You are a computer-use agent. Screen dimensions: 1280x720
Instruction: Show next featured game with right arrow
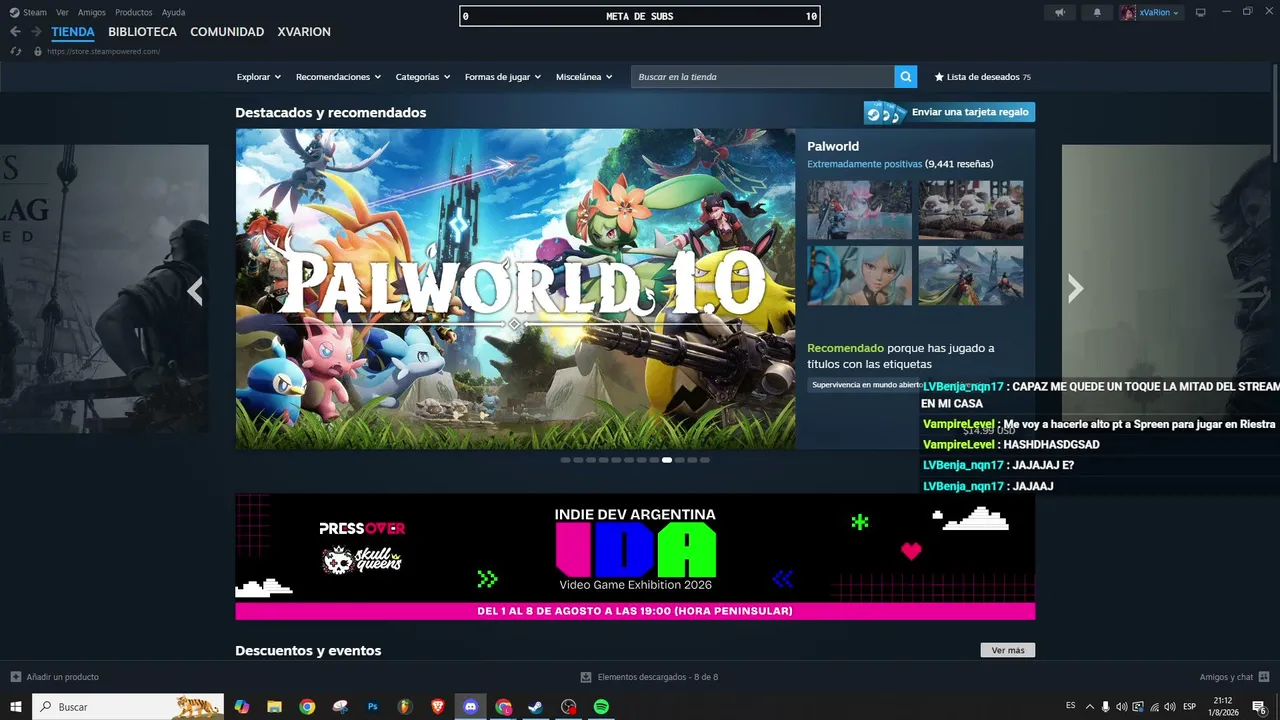(1075, 289)
